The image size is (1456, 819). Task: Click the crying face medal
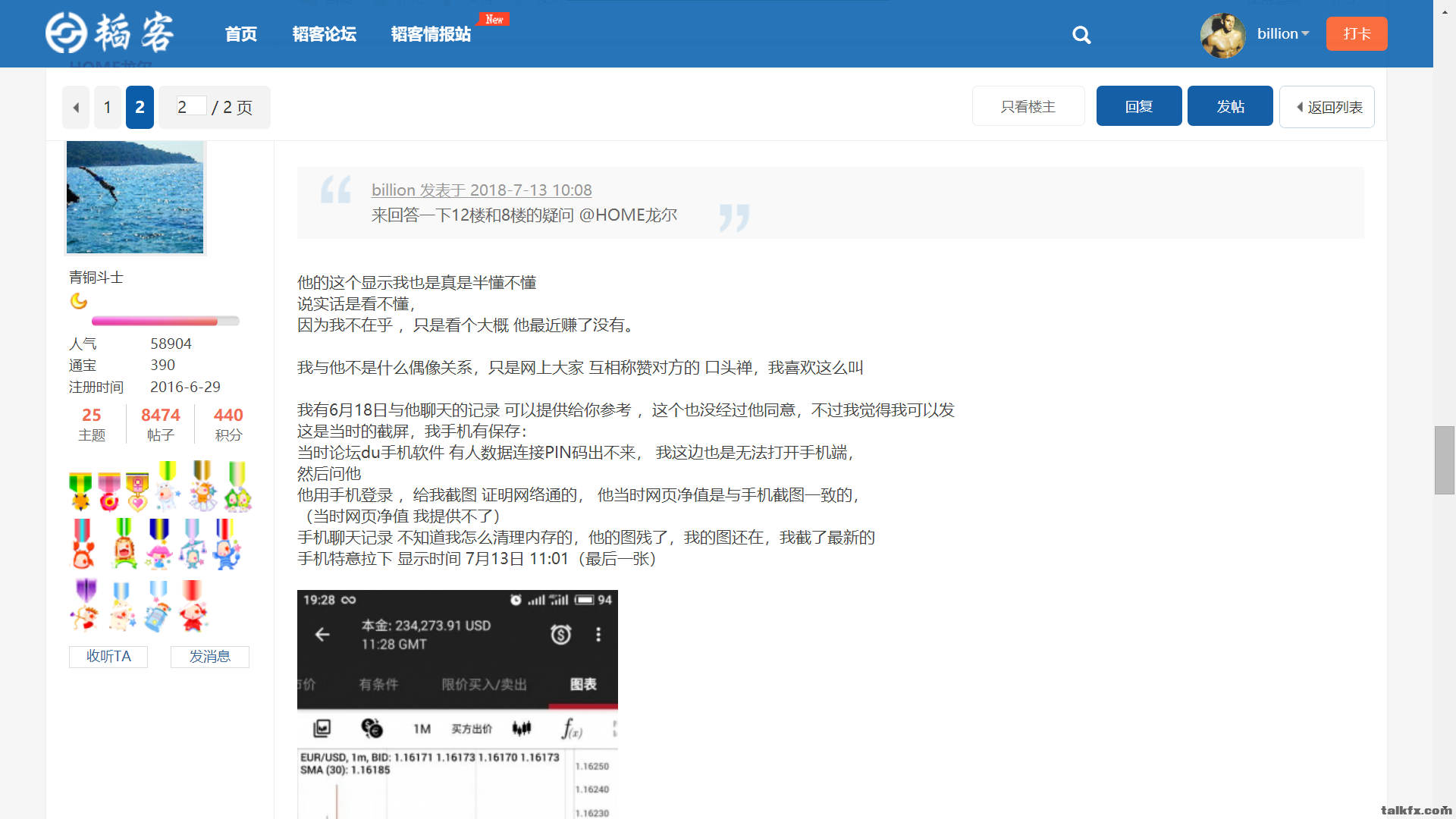point(124,543)
